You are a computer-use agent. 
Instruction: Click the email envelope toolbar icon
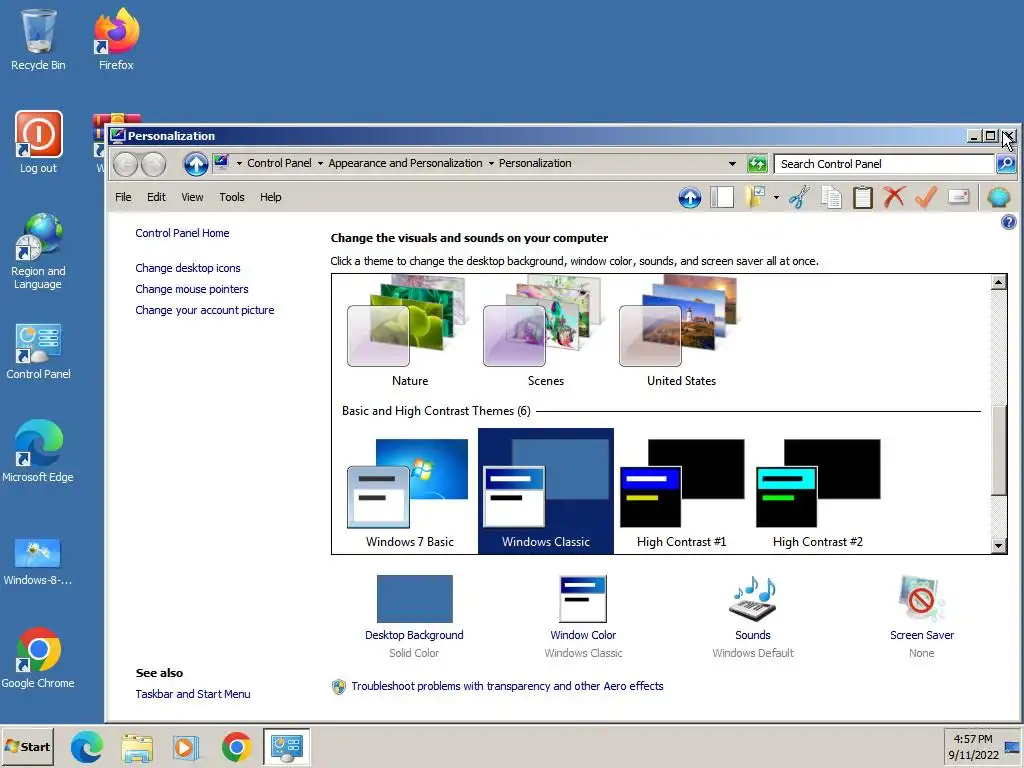click(958, 197)
